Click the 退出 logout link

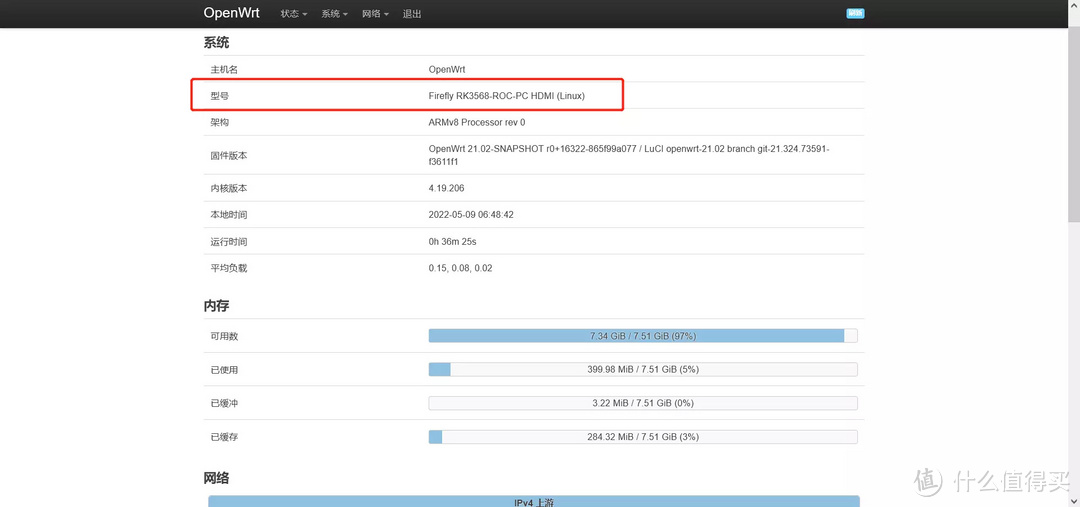point(412,14)
